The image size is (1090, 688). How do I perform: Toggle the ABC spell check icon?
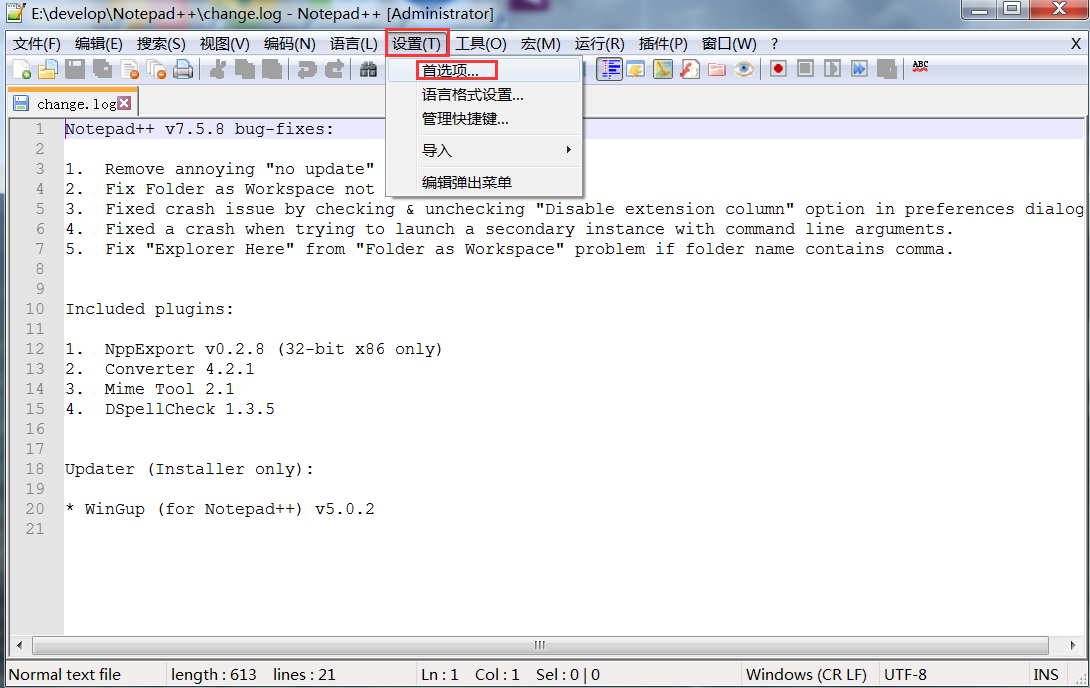coord(920,67)
